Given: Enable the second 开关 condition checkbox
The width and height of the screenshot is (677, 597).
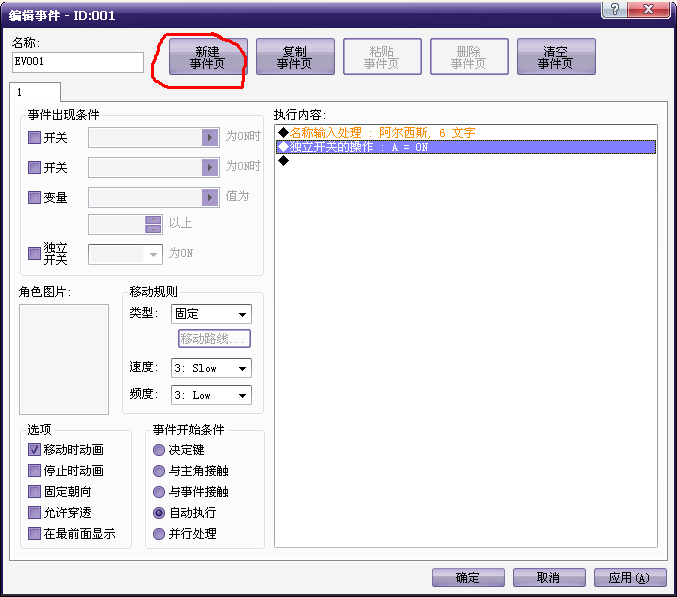Looking at the screenshot, I should coord(34,167).
